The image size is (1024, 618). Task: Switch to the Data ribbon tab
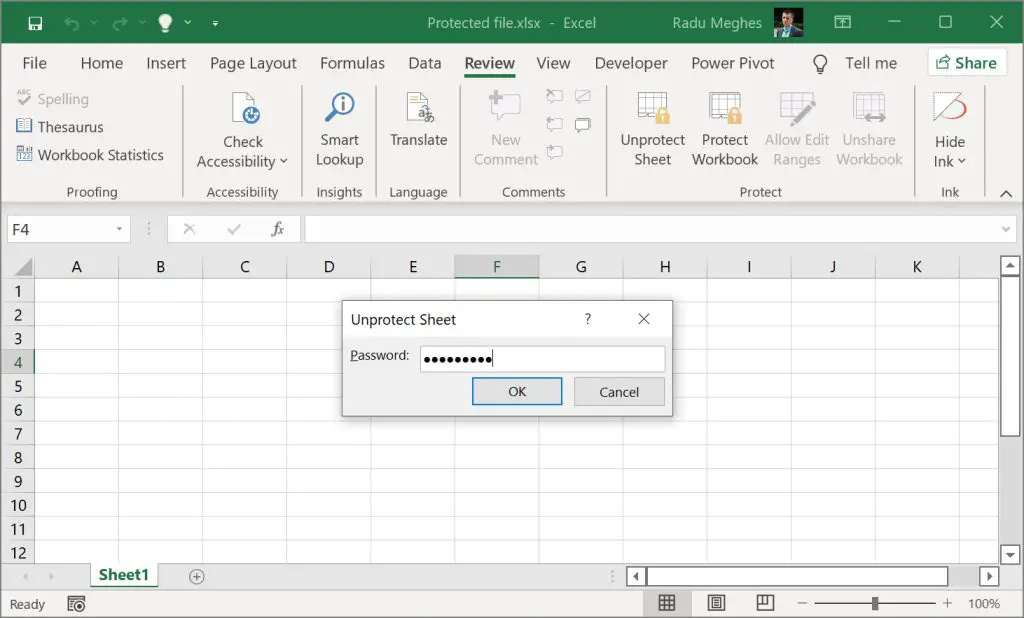click(424, 63)
